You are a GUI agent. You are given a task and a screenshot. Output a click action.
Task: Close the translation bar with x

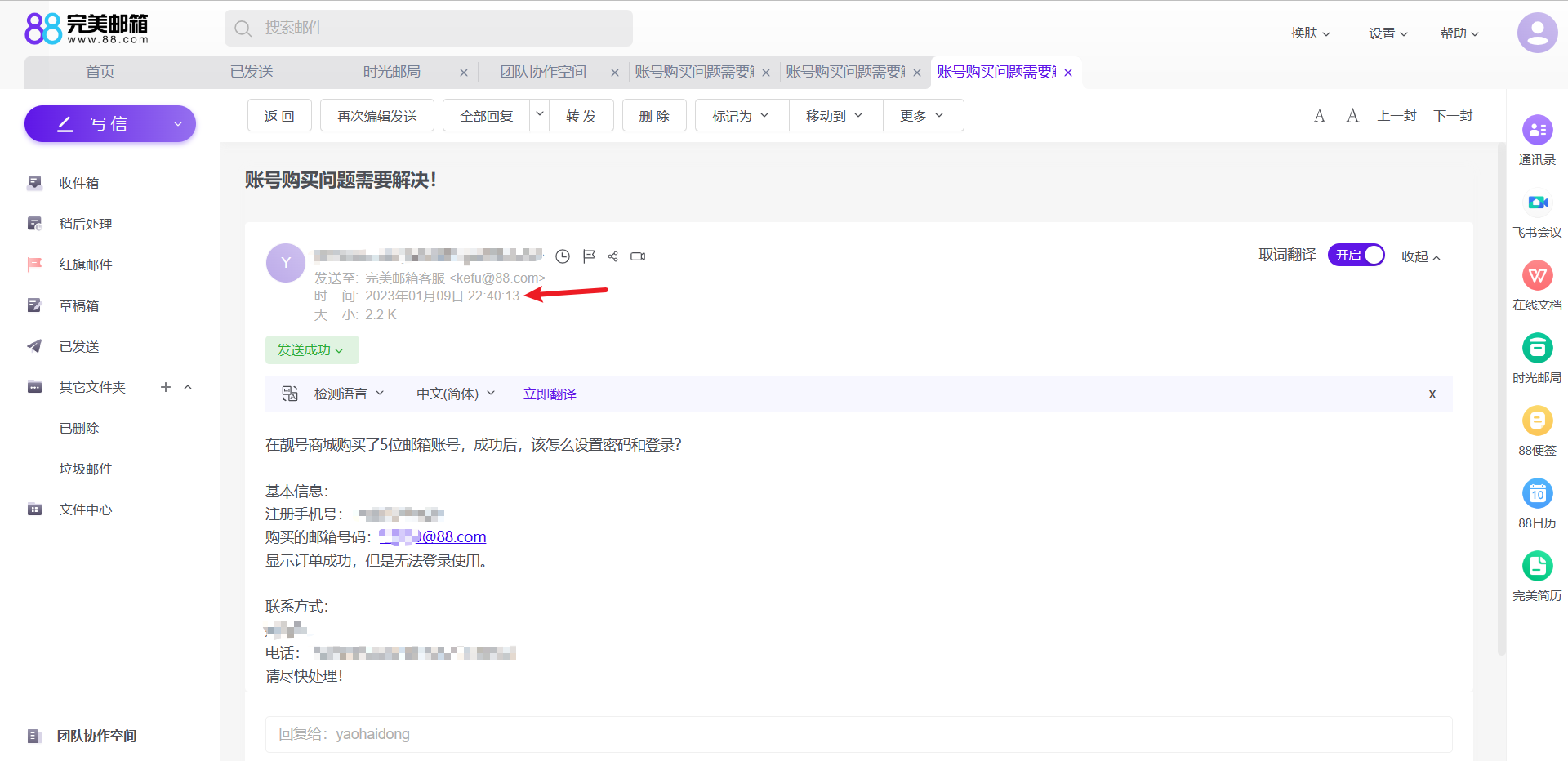(x=1432, y=394)
